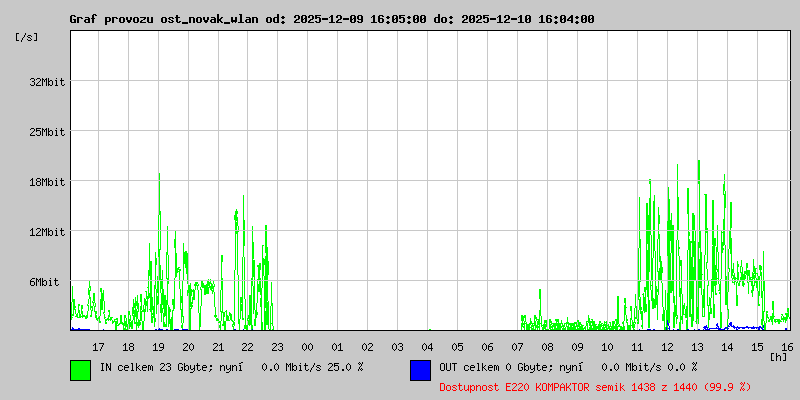Click hour 19 on the time axis
Viewport: 800px width, 400px height.
tap(158, 347)
